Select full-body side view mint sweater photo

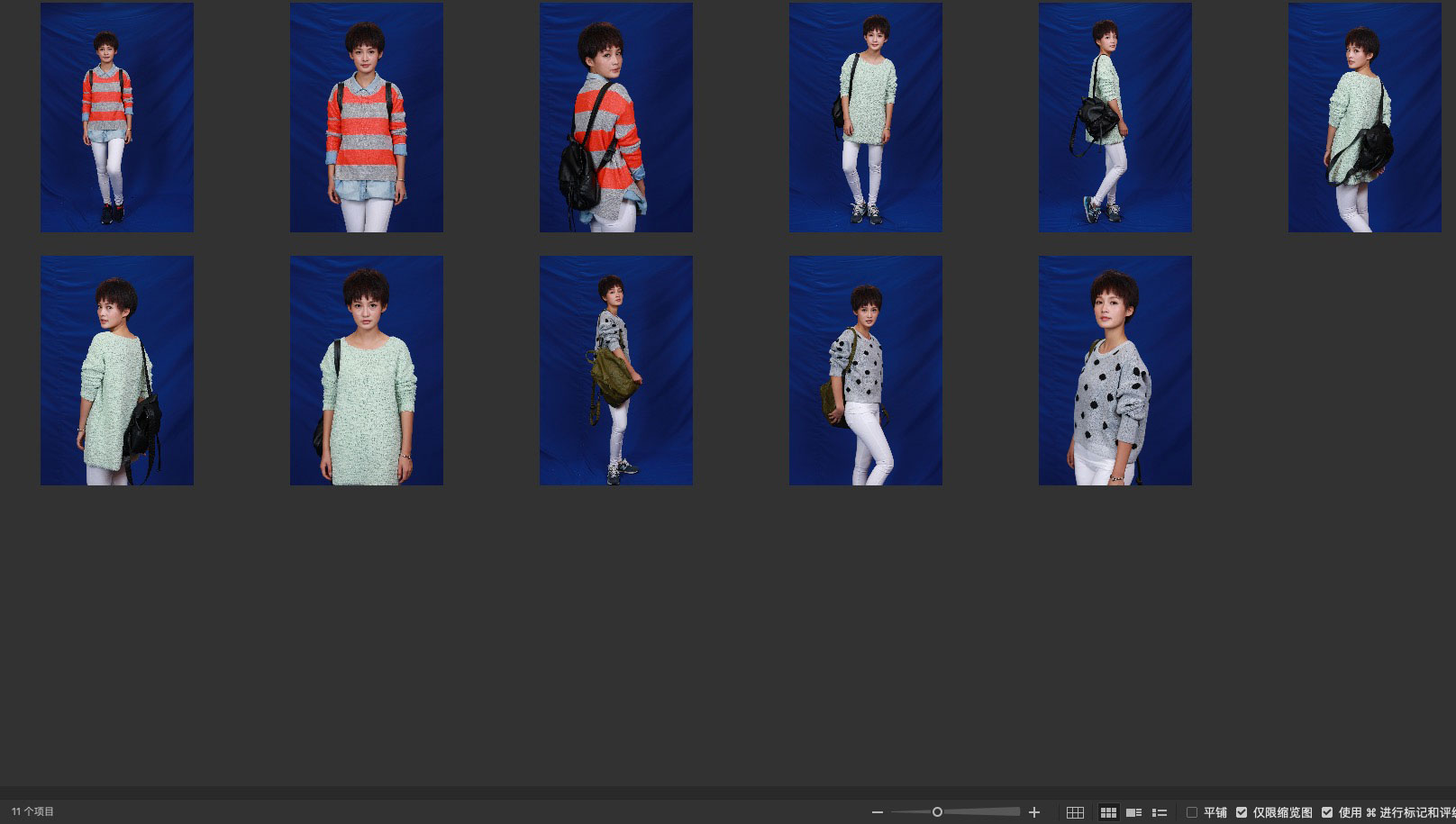tap(1115, 117)
